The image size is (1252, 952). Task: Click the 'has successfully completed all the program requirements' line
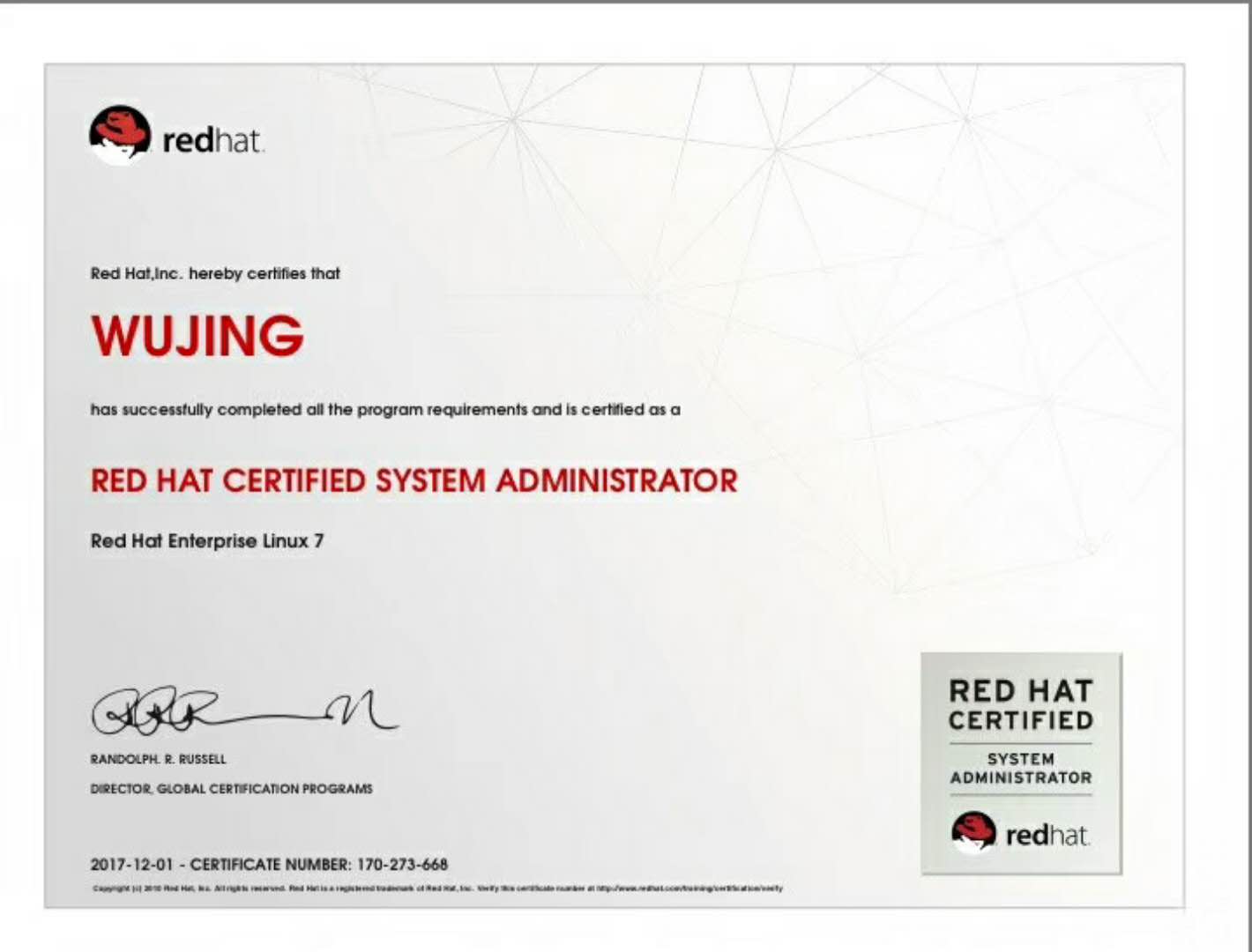point(385,410)
